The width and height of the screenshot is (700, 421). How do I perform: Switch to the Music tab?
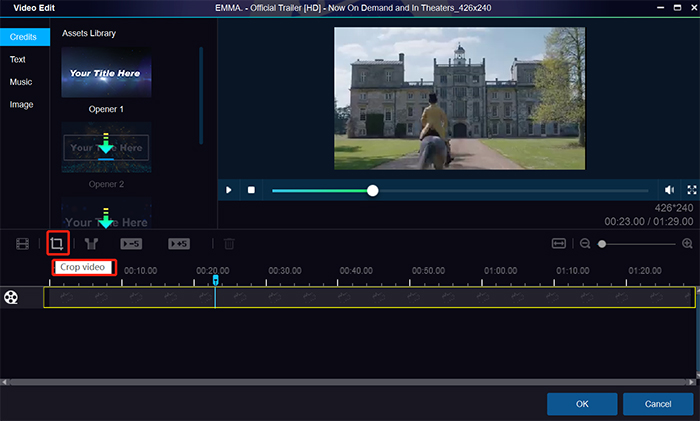(20, 81)
